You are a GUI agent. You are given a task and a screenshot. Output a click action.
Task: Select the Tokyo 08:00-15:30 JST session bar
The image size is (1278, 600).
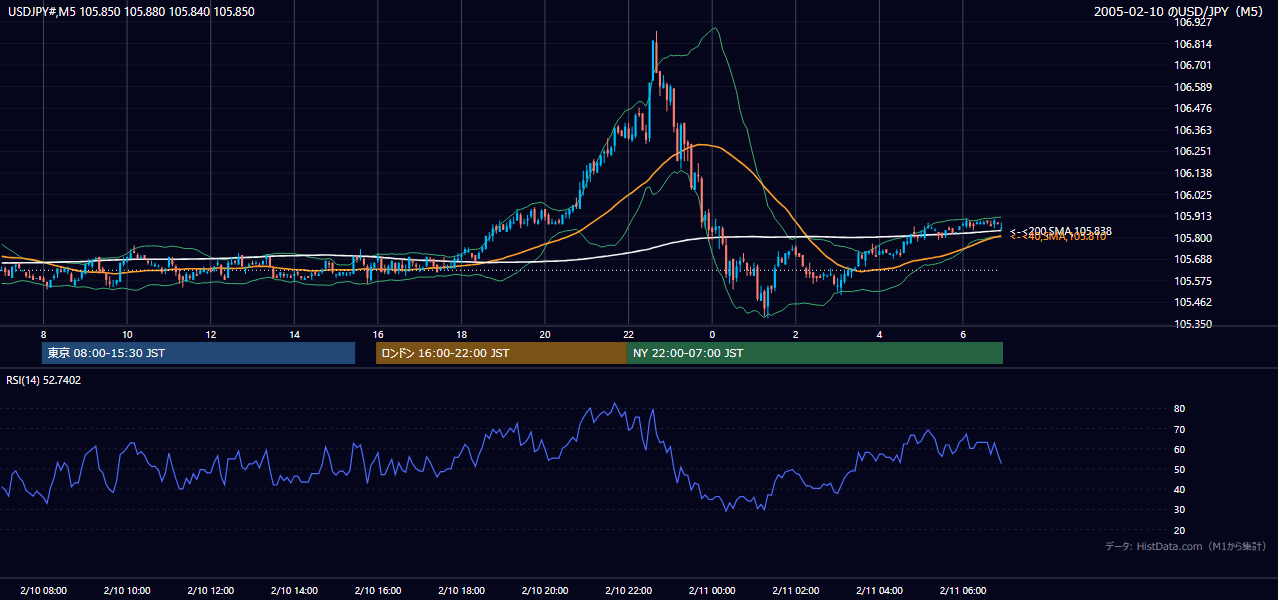click(198, 353)
